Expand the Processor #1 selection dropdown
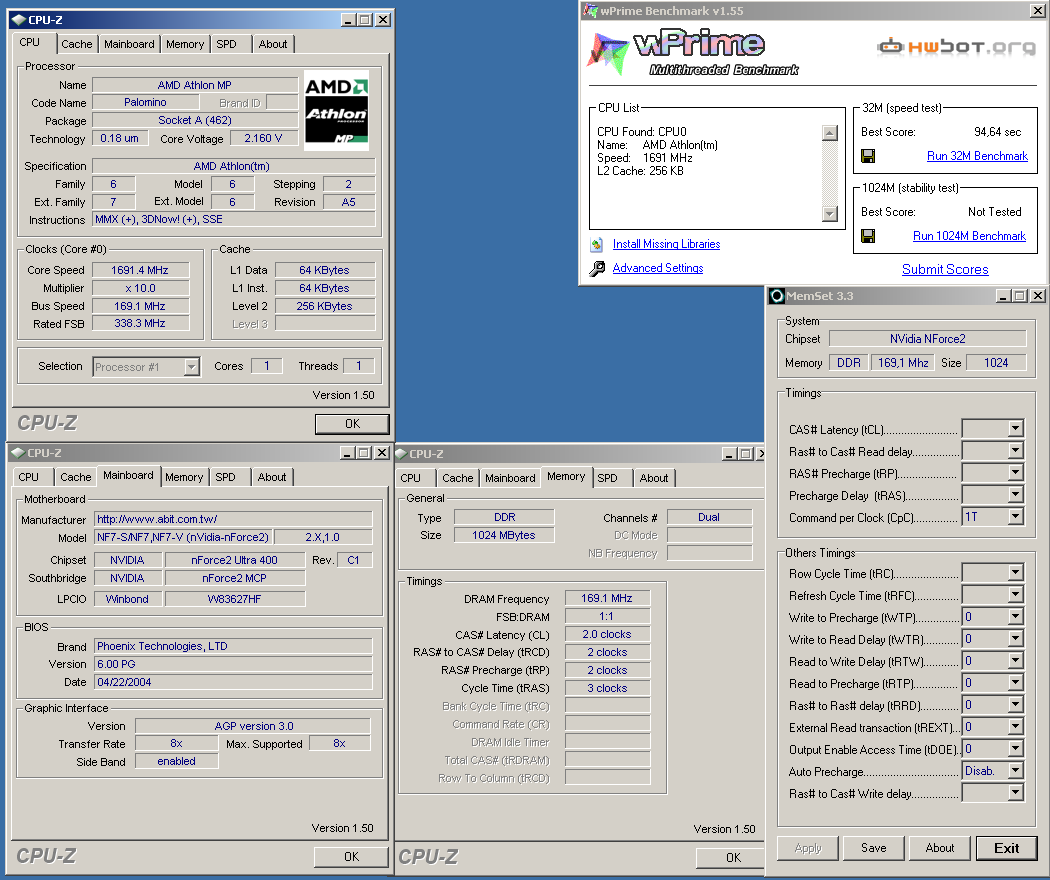The image size is (1050, 880). coord(192,367)
